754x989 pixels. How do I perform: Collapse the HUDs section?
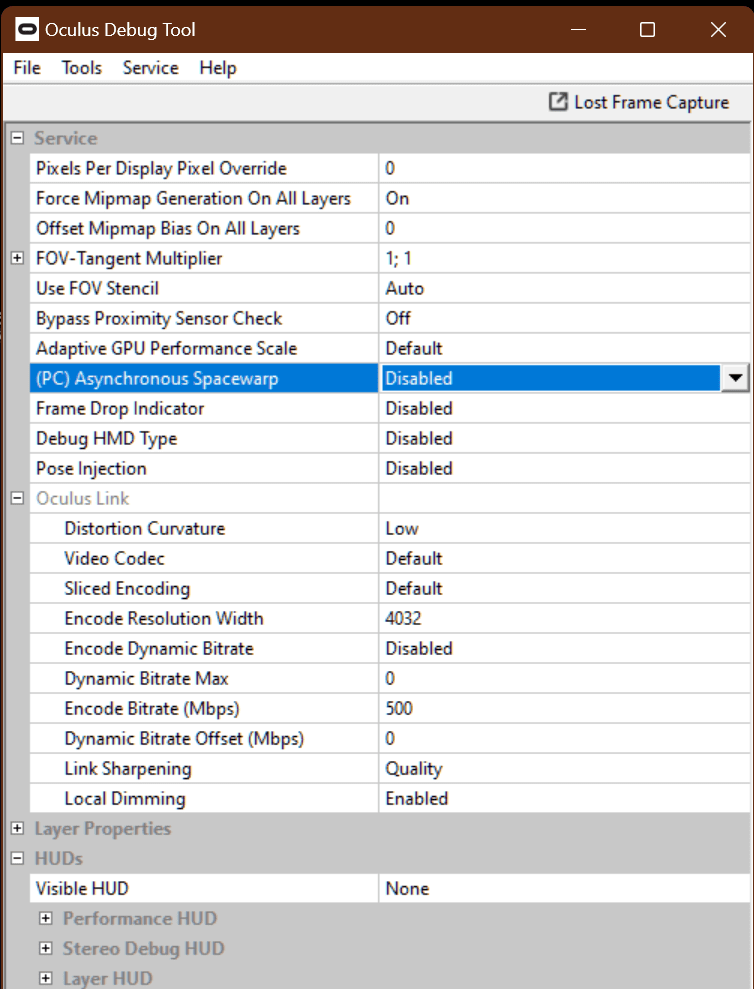tap(18, 858)
